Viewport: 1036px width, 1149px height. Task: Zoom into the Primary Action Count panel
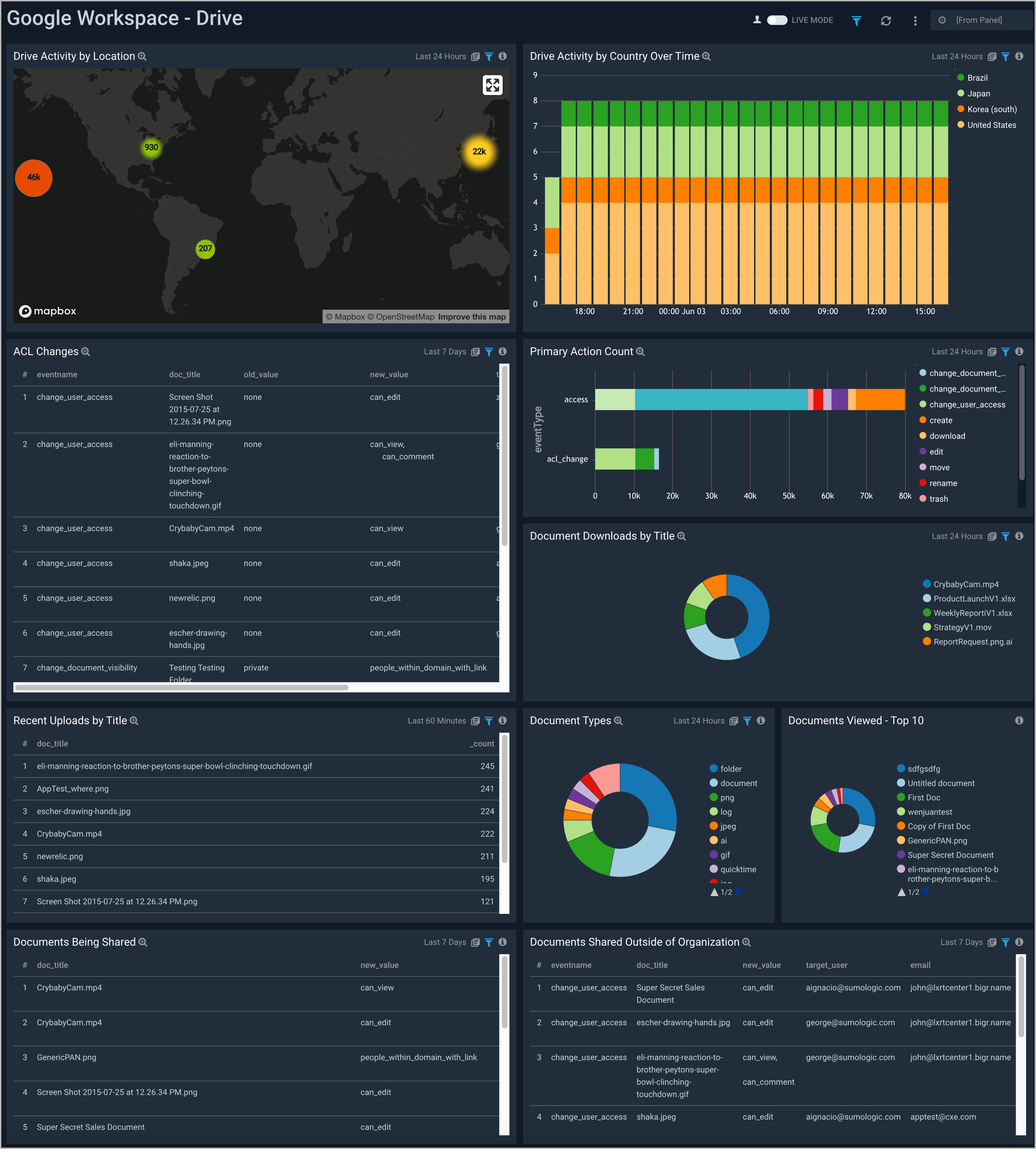coord(640,351)
